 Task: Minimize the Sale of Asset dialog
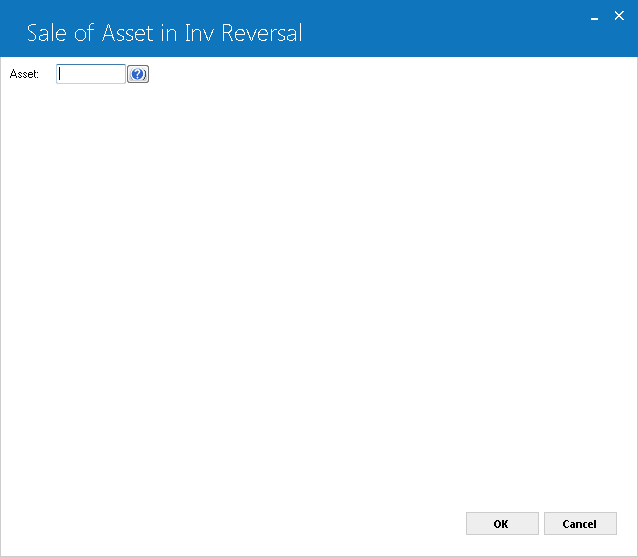click(594, 17)
